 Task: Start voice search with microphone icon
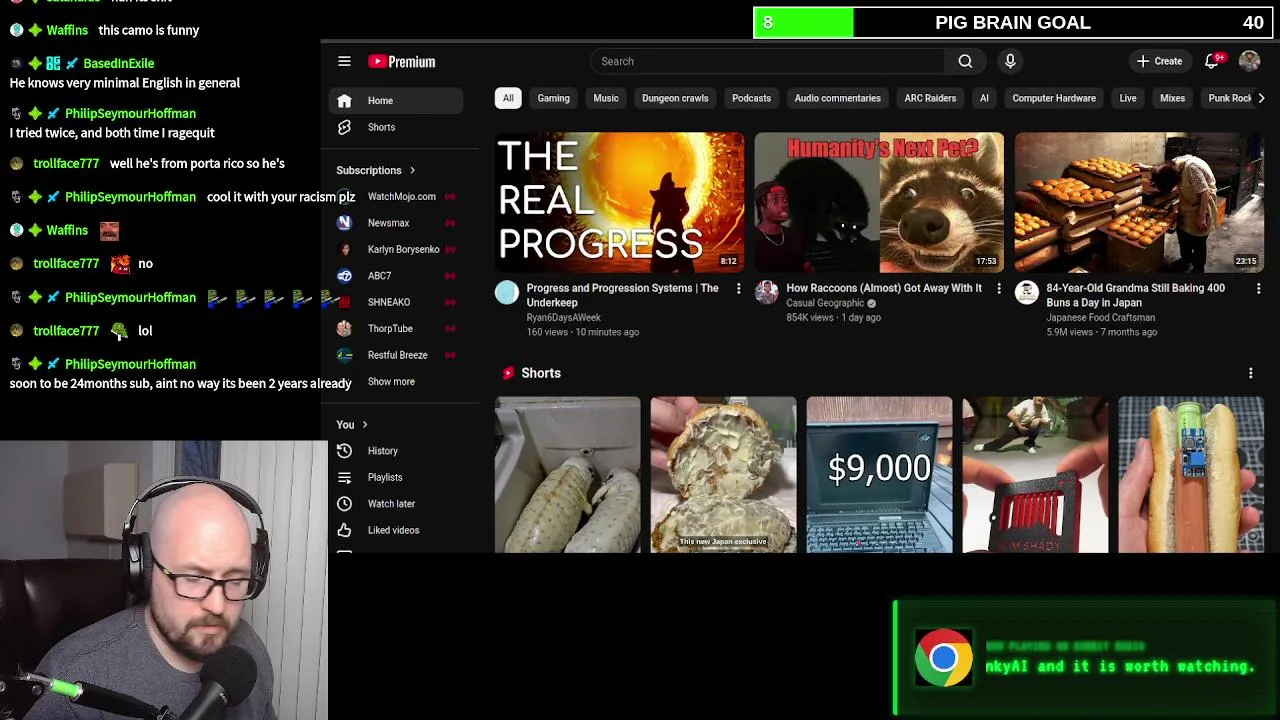(x=1010, y=61)
